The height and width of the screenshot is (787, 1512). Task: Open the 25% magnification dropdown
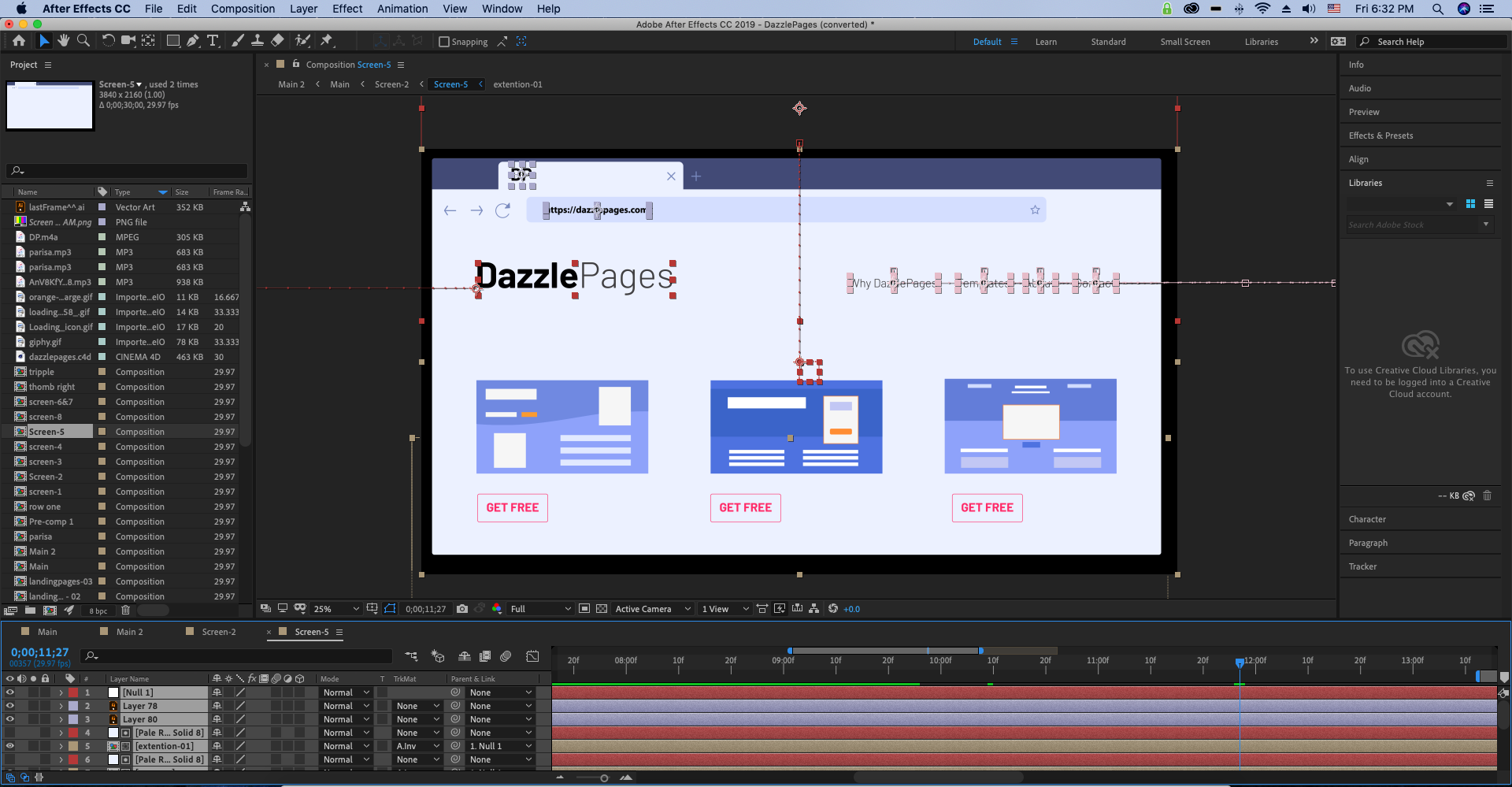pyautogui.click(x=336, y=609)
